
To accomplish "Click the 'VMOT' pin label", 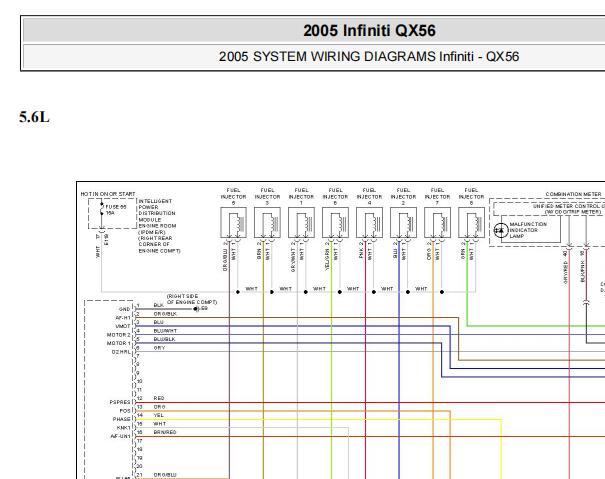I will click(x=123, y=326).
